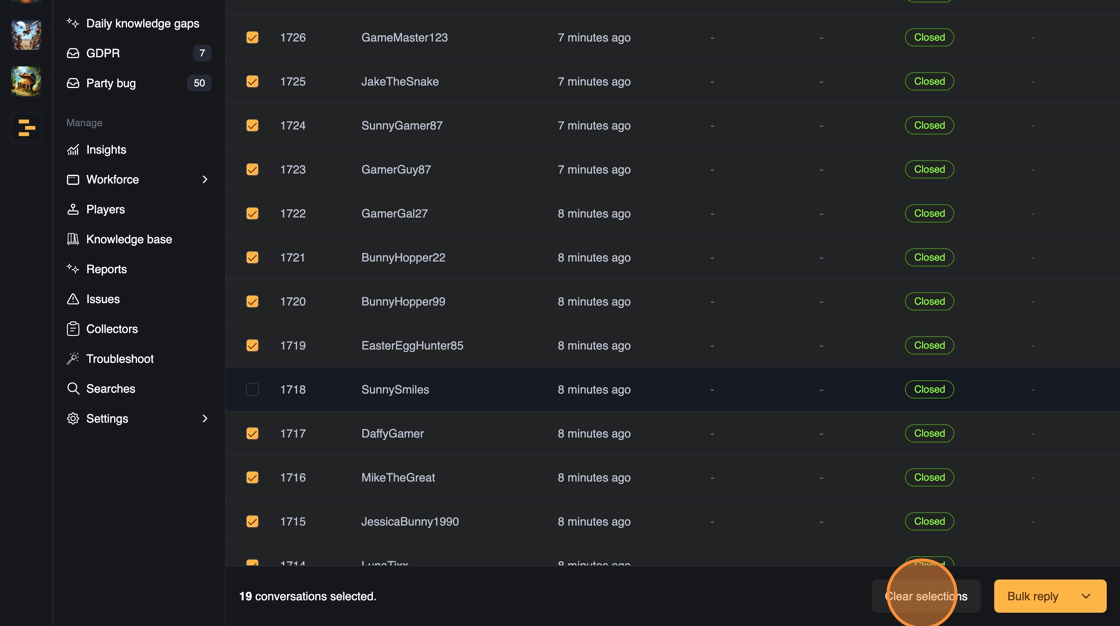Go to Insights page
This screenshot has height=626, width=1120.
click(x=106, y=150)
